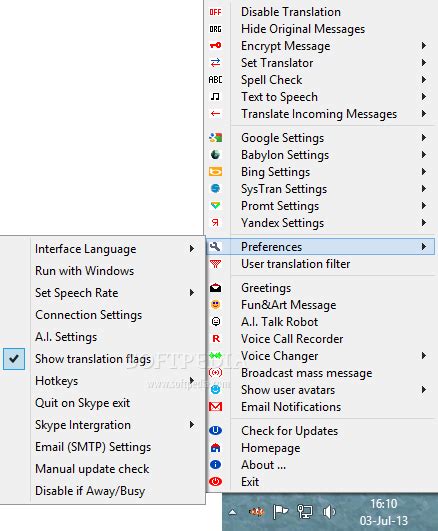
Task: Click the music note Text to Speech icon
Action: point(215,97)
